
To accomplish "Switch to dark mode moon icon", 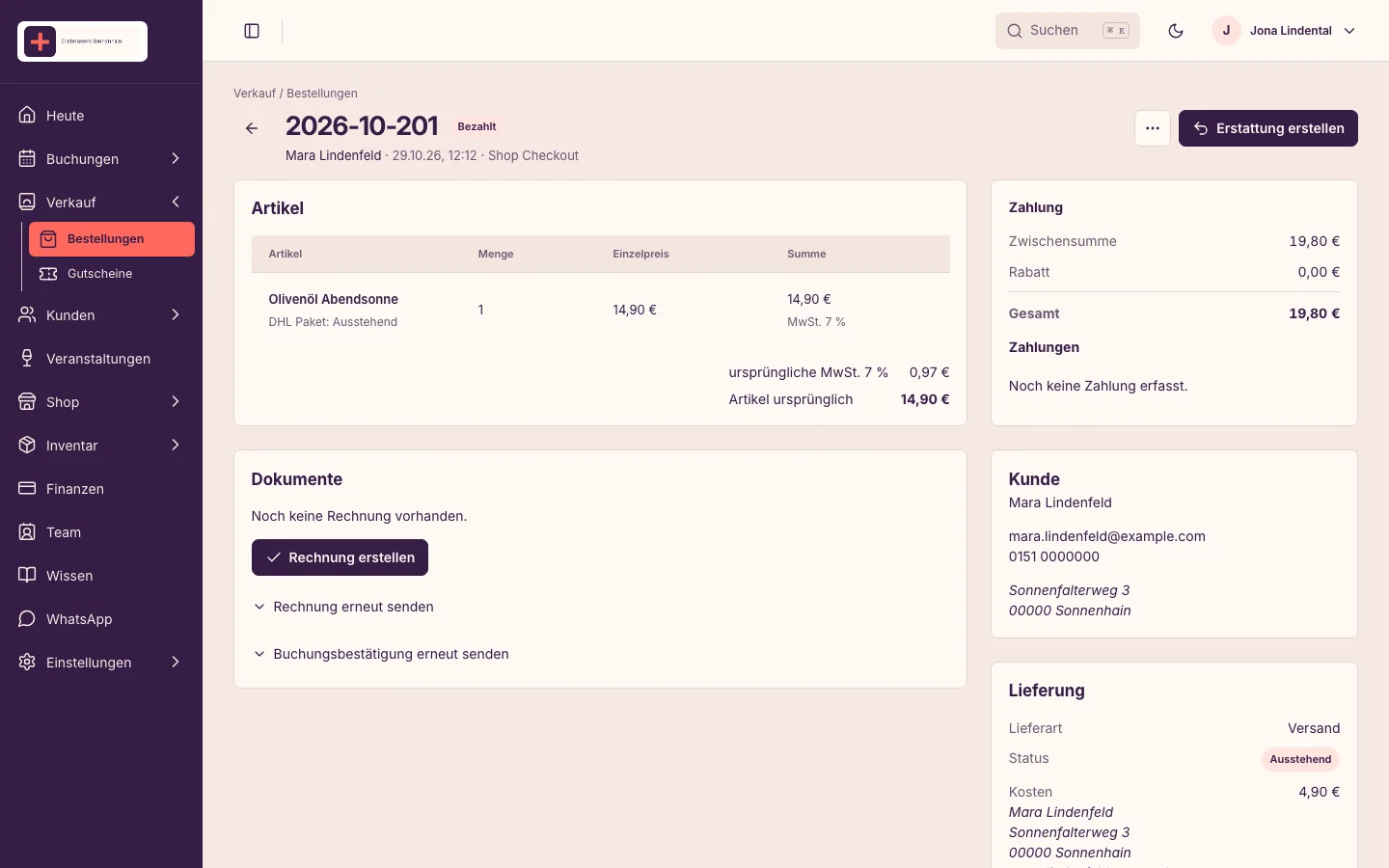I will 1176,31.
